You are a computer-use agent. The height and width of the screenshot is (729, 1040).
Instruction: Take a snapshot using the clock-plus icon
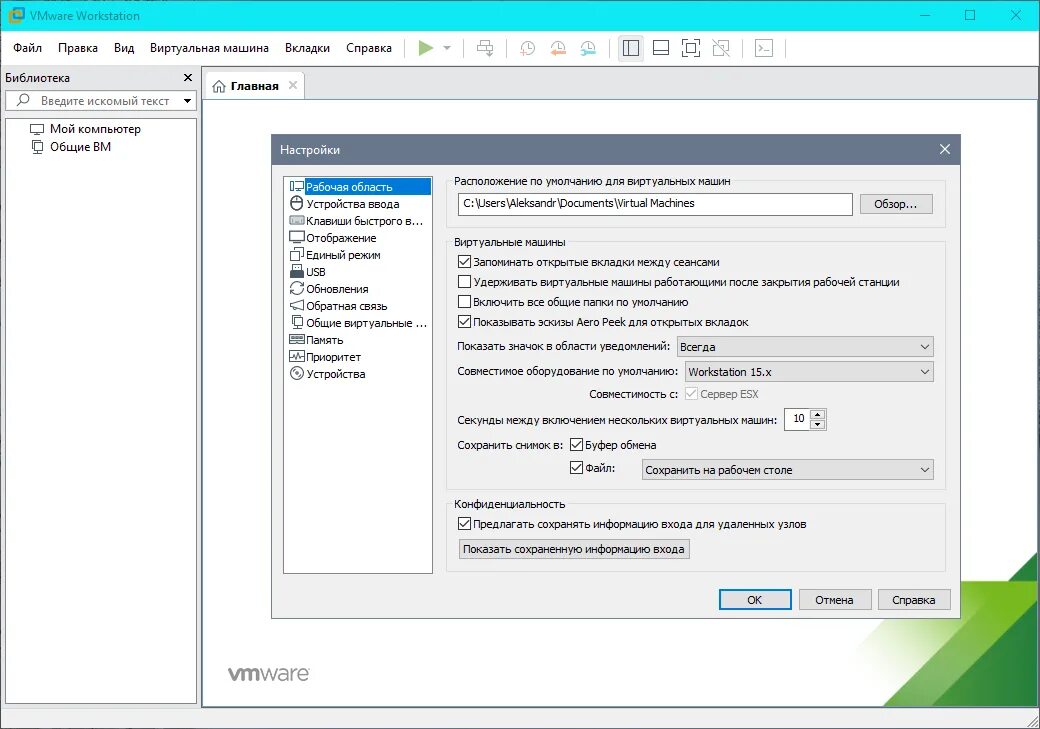coord(528,47)
